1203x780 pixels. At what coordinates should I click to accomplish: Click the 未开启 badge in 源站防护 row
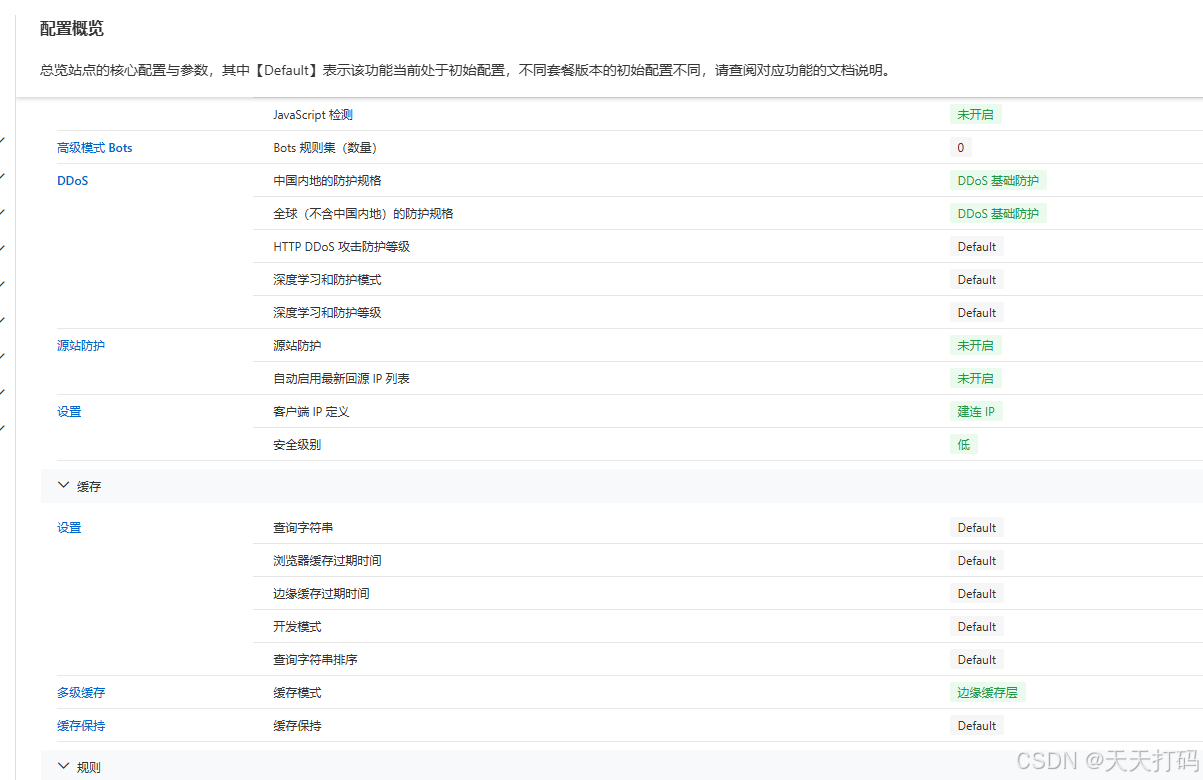pyautogui.click(x=975, y=346)
